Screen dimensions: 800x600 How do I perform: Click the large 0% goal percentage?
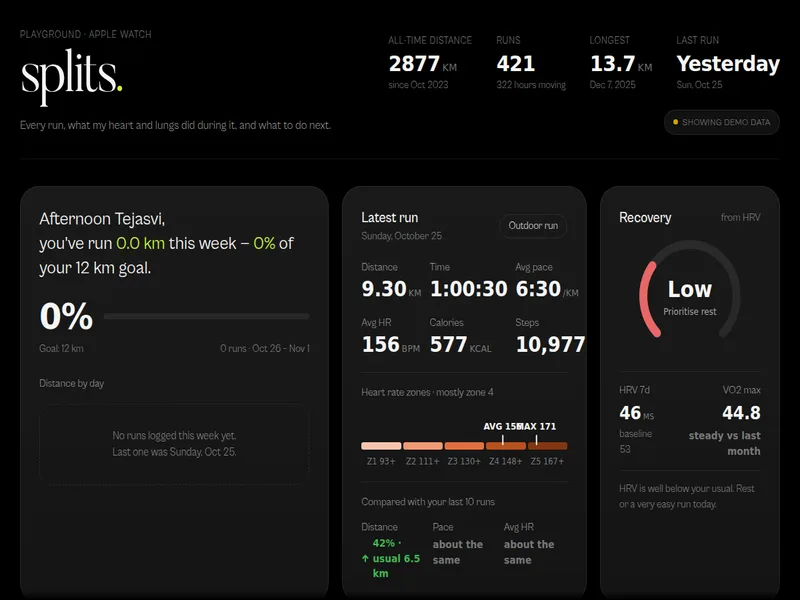pyautogui.click(x=66, y=316)
